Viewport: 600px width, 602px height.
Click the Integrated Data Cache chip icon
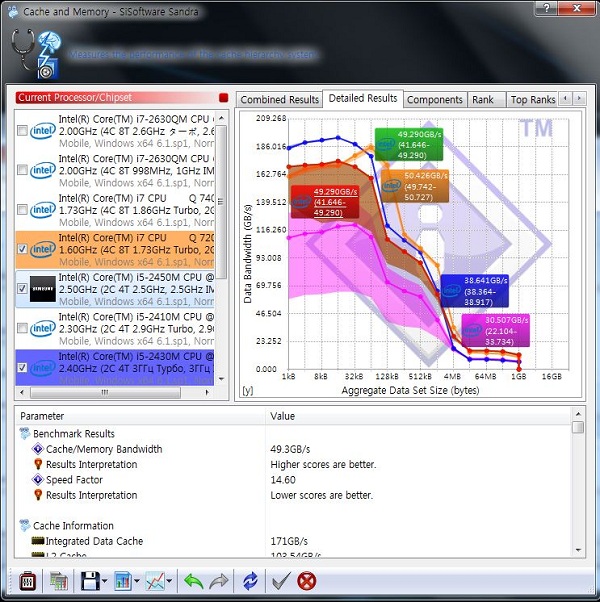click(x=38, y=541)
